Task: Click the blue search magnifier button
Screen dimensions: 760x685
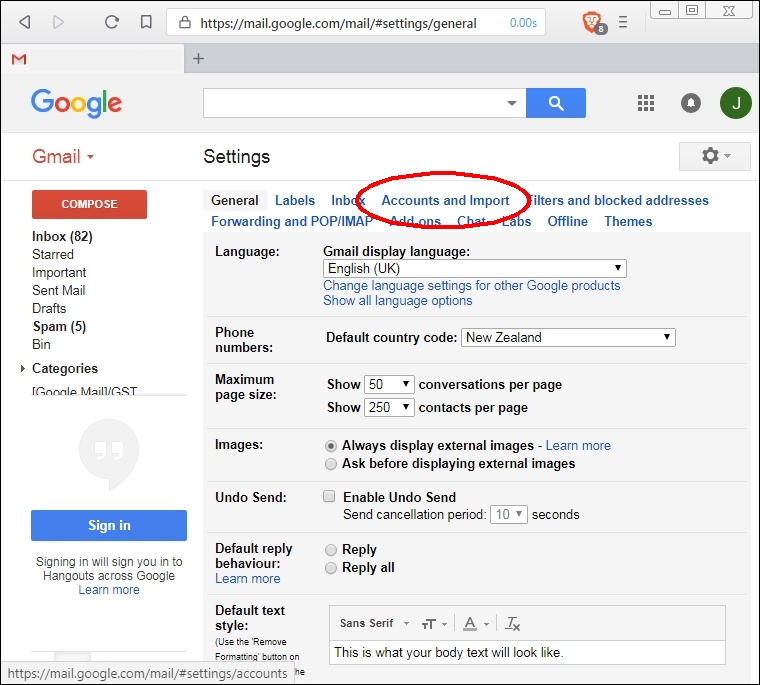Action: (555, 103)
